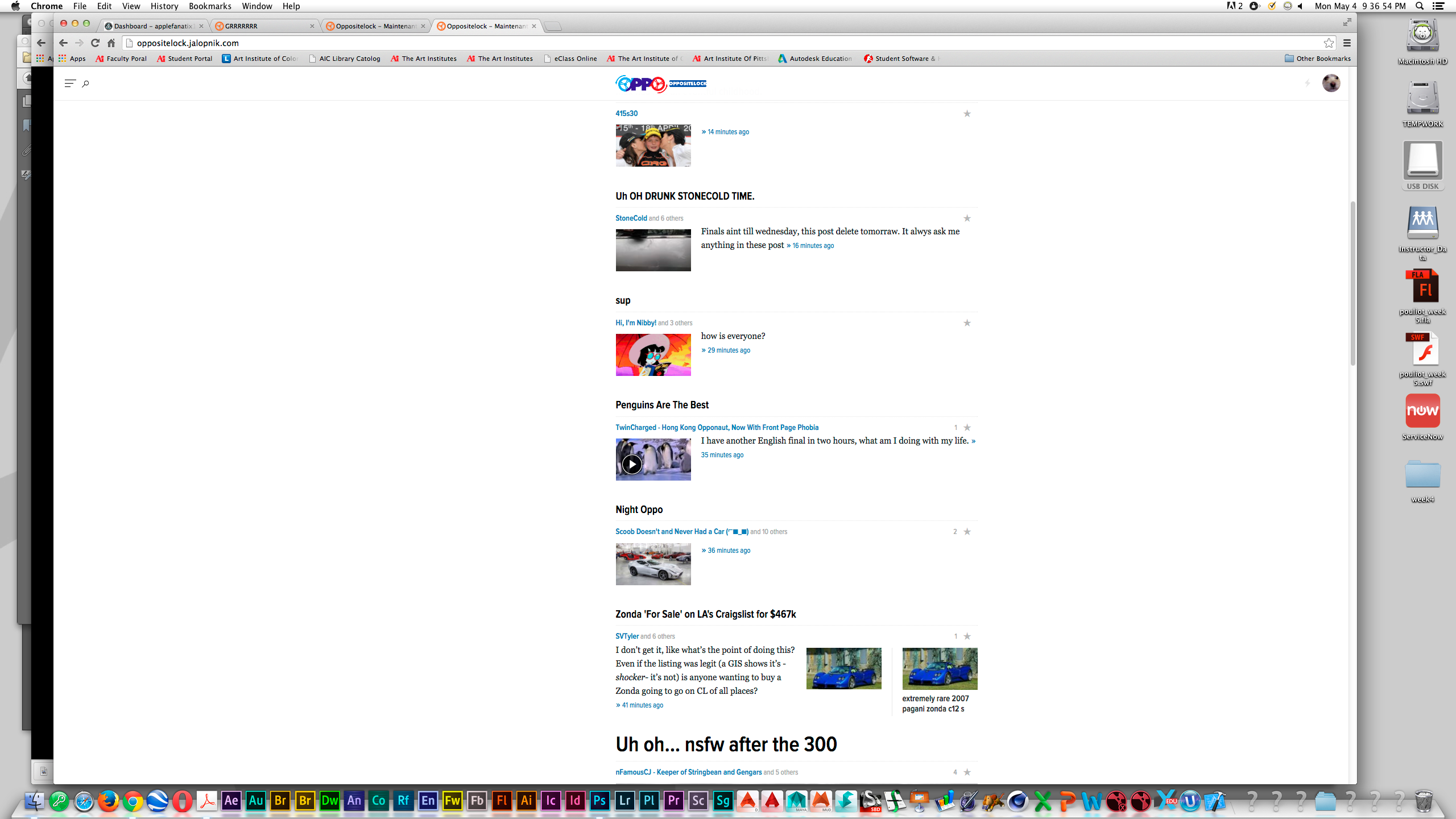
Task: Open the white sports car thumbnail
Action: pyautogui.click(x=653, y=564)
